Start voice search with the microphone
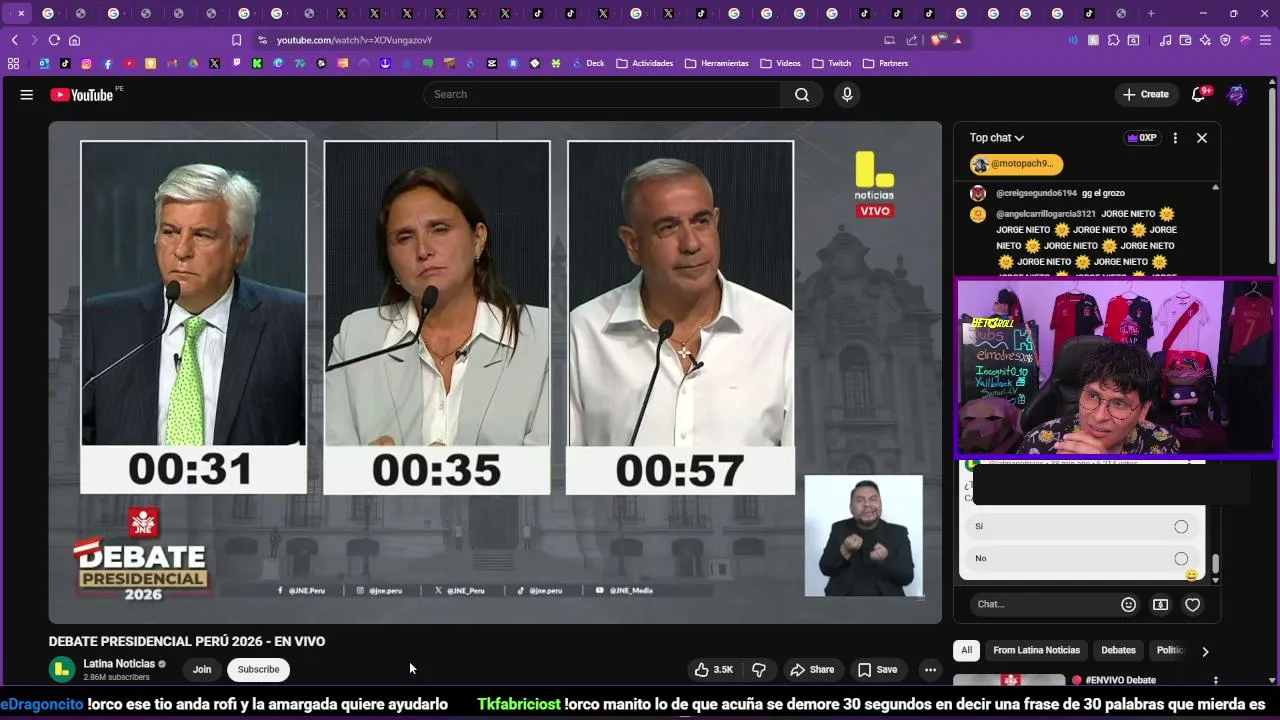The width and height of the screenshot is (1280, 720). [x=847, y=94]
